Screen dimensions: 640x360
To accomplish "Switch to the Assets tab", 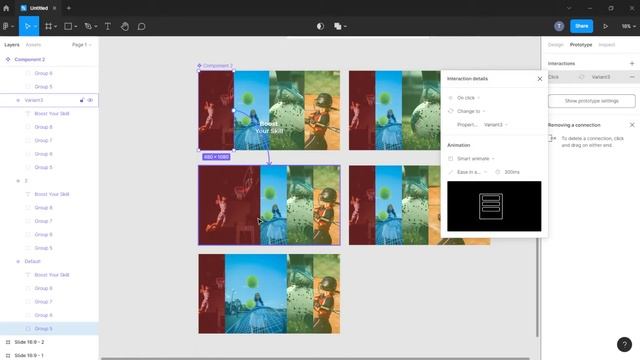I will click(33, 44).
